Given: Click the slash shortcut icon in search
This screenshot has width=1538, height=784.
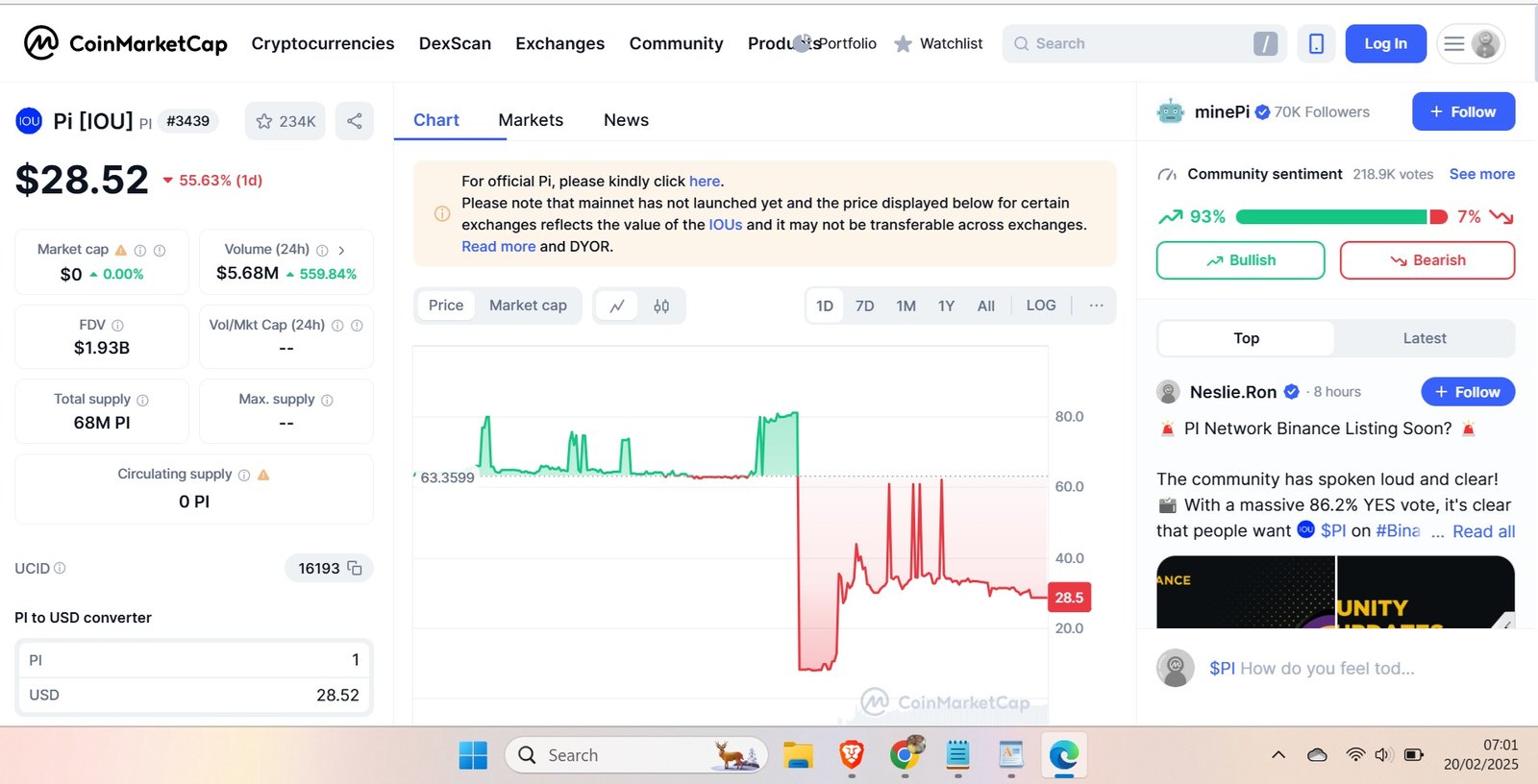Looking at the screenshot, I should click(x=1265, y=43).
